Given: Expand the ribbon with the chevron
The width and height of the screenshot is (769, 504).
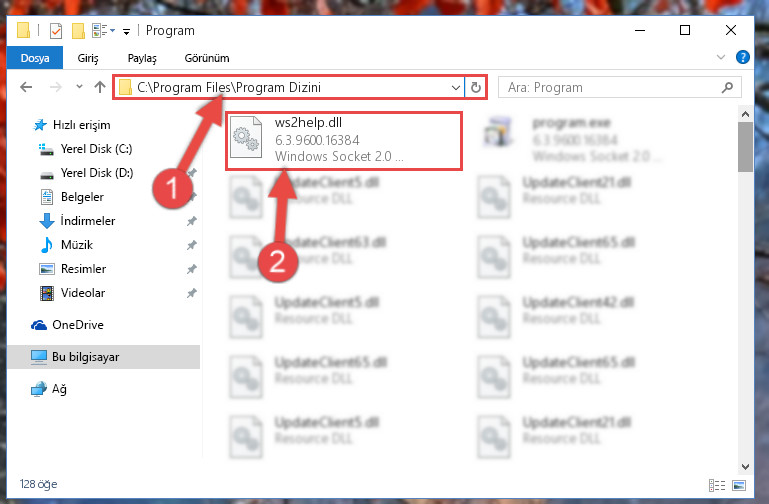Looking at the screenshot, I should click(720, 57).
